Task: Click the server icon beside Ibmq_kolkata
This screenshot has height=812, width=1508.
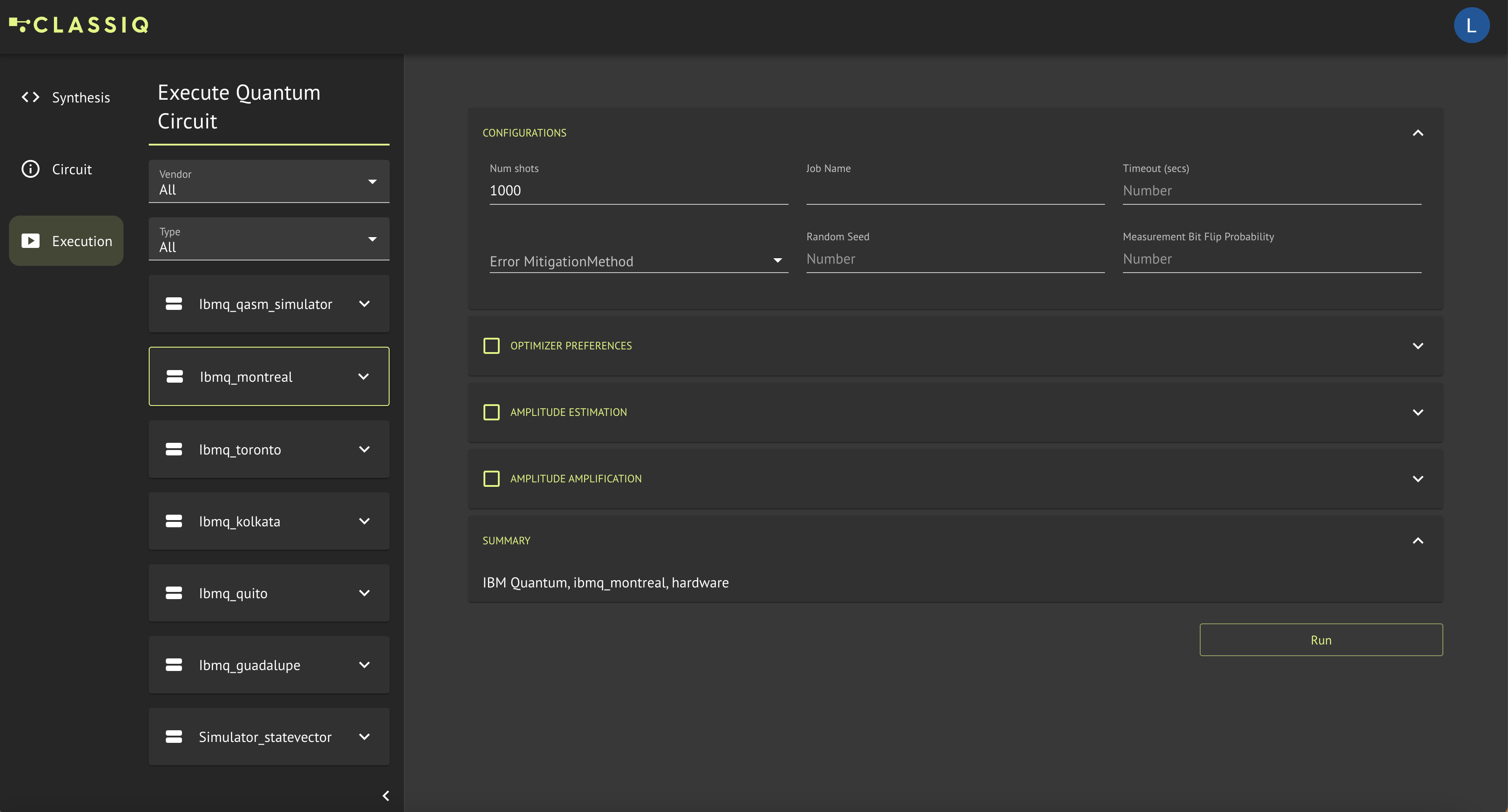Action: point(174,521)
